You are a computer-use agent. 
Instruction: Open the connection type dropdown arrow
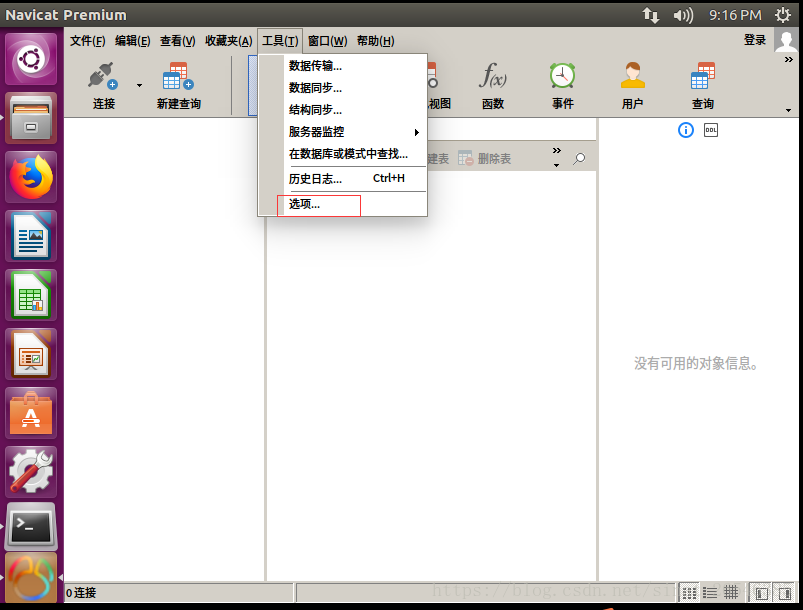139,86
